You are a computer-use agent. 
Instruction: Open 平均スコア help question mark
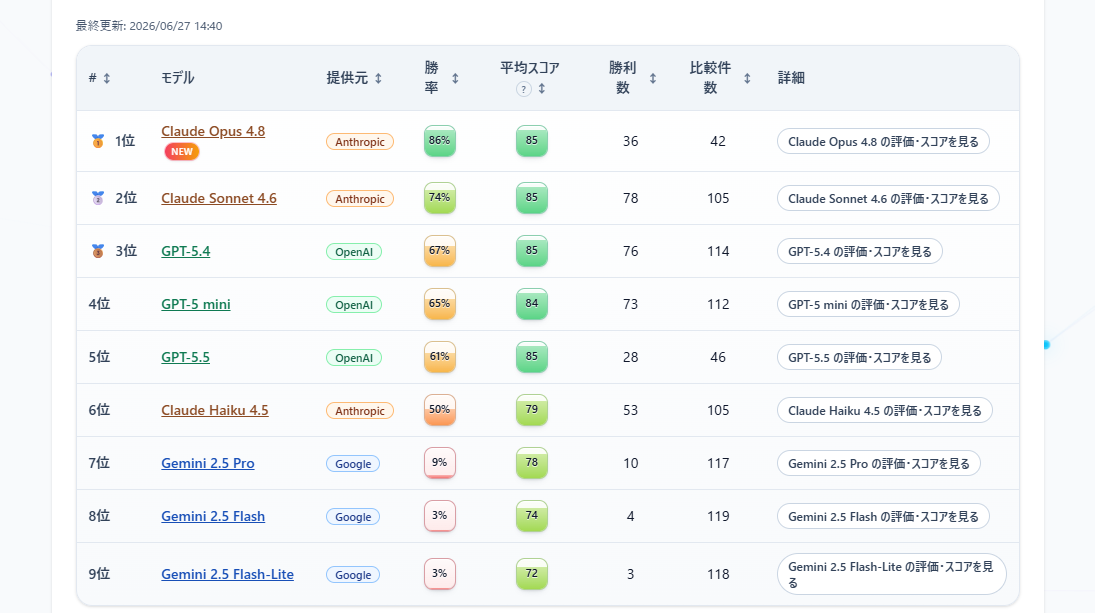[x=524, y=89]
